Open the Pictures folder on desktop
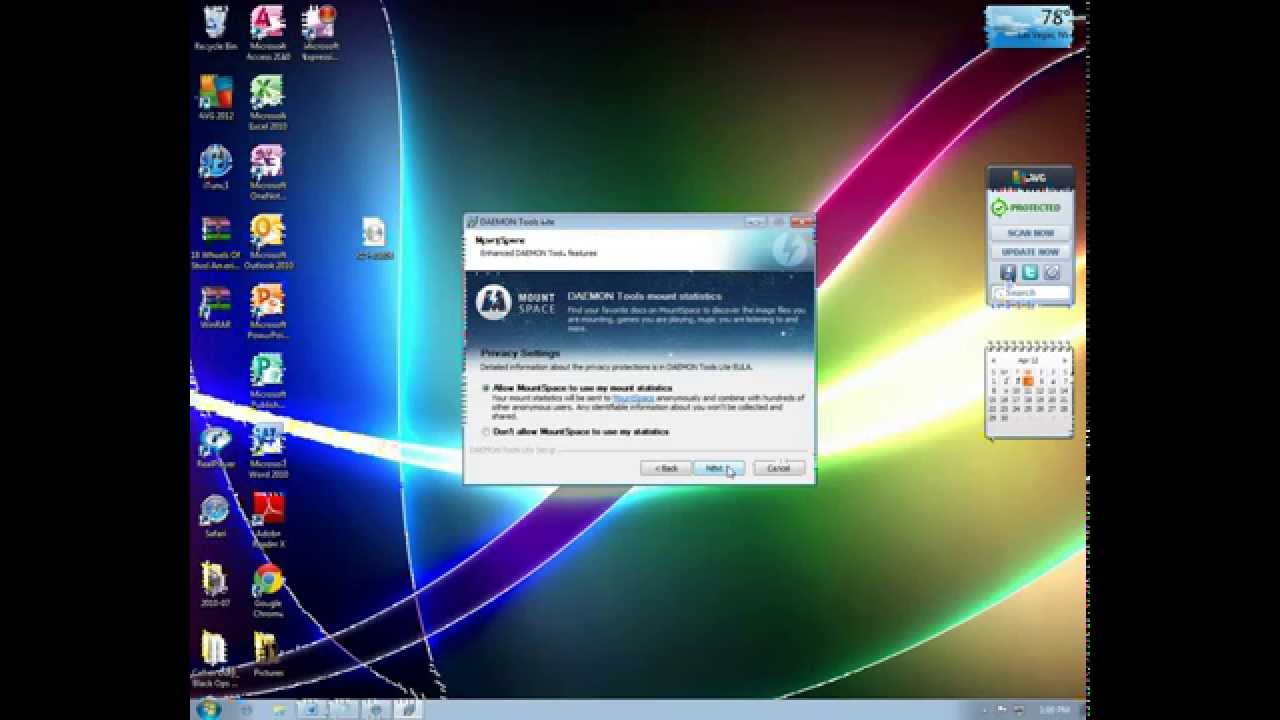 click(x=268, y=654)
